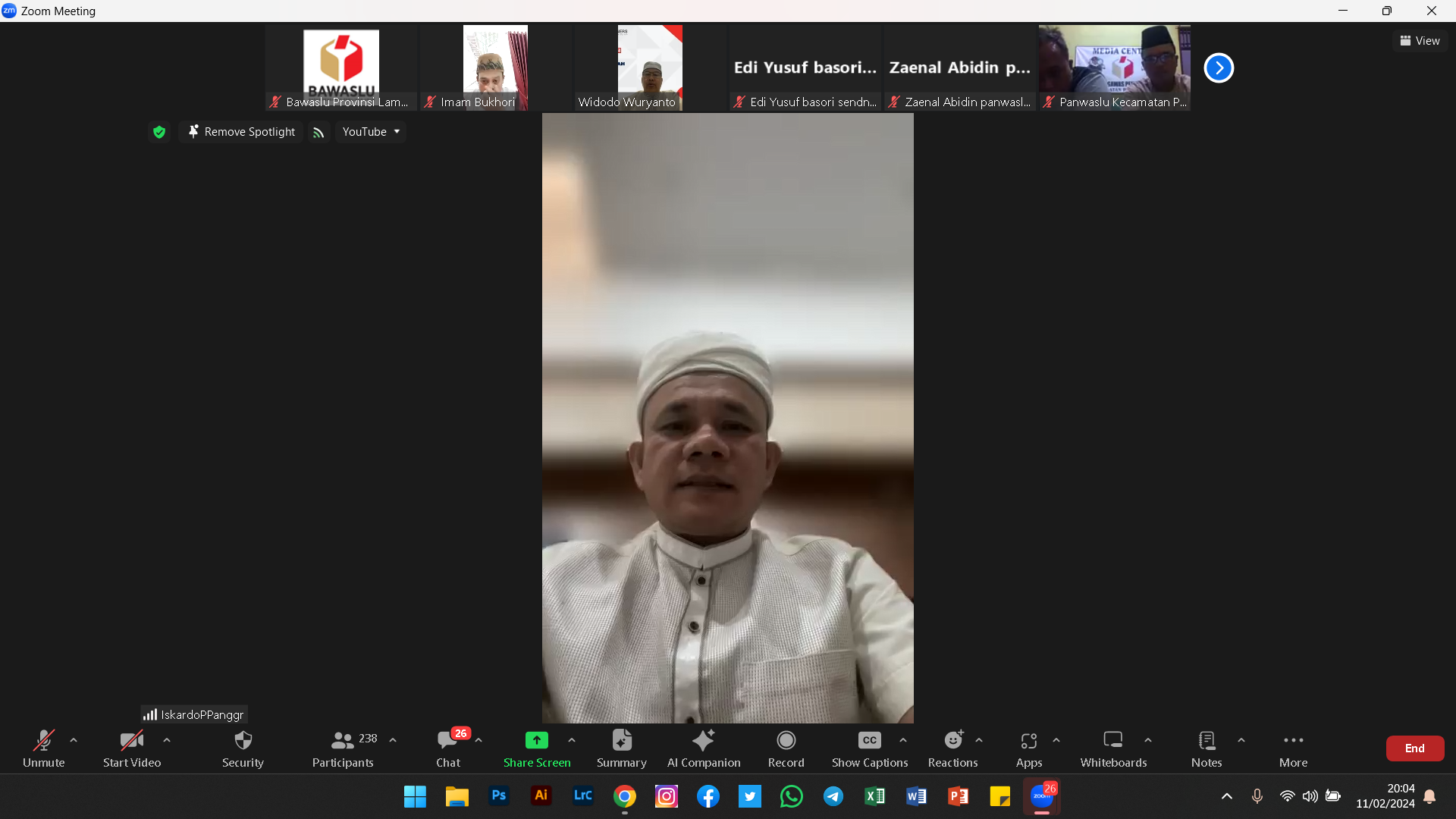The height and width of the screenshot is (819, 1456).
Task: Open the meeting Notes panel
Action: (x=1206, y=748)
